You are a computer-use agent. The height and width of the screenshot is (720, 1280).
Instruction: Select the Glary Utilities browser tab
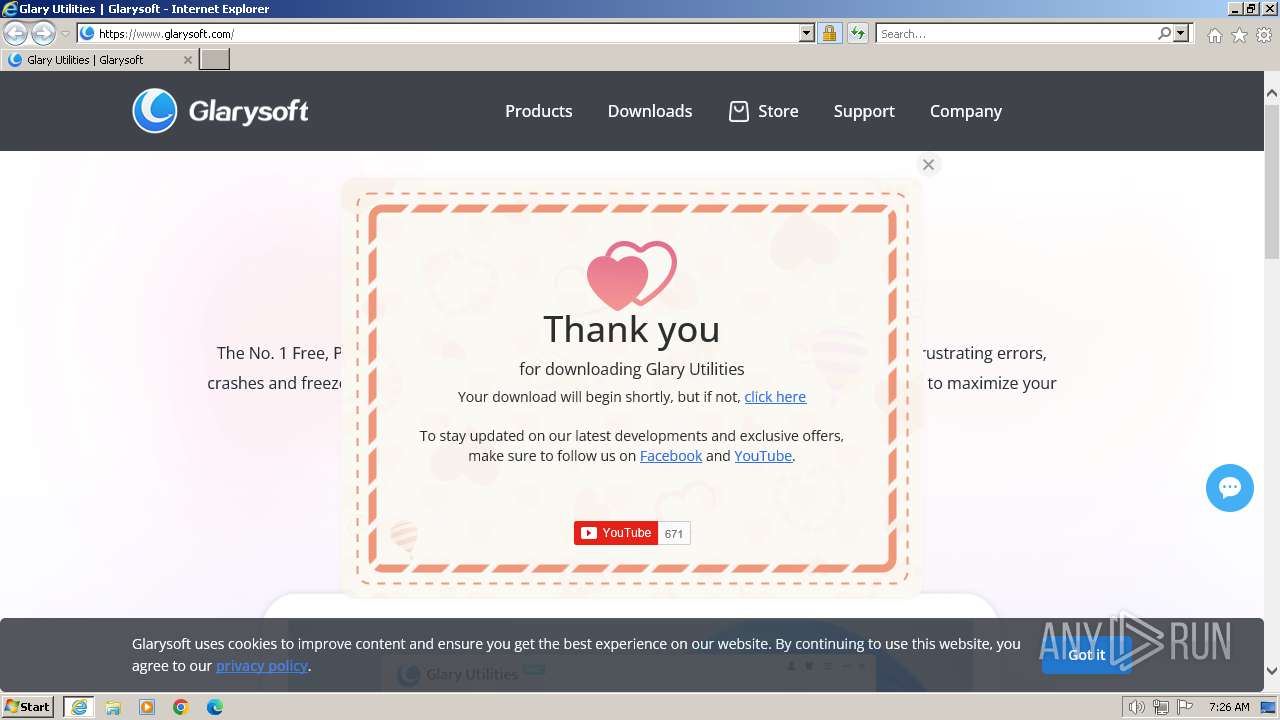pos(99,60)
